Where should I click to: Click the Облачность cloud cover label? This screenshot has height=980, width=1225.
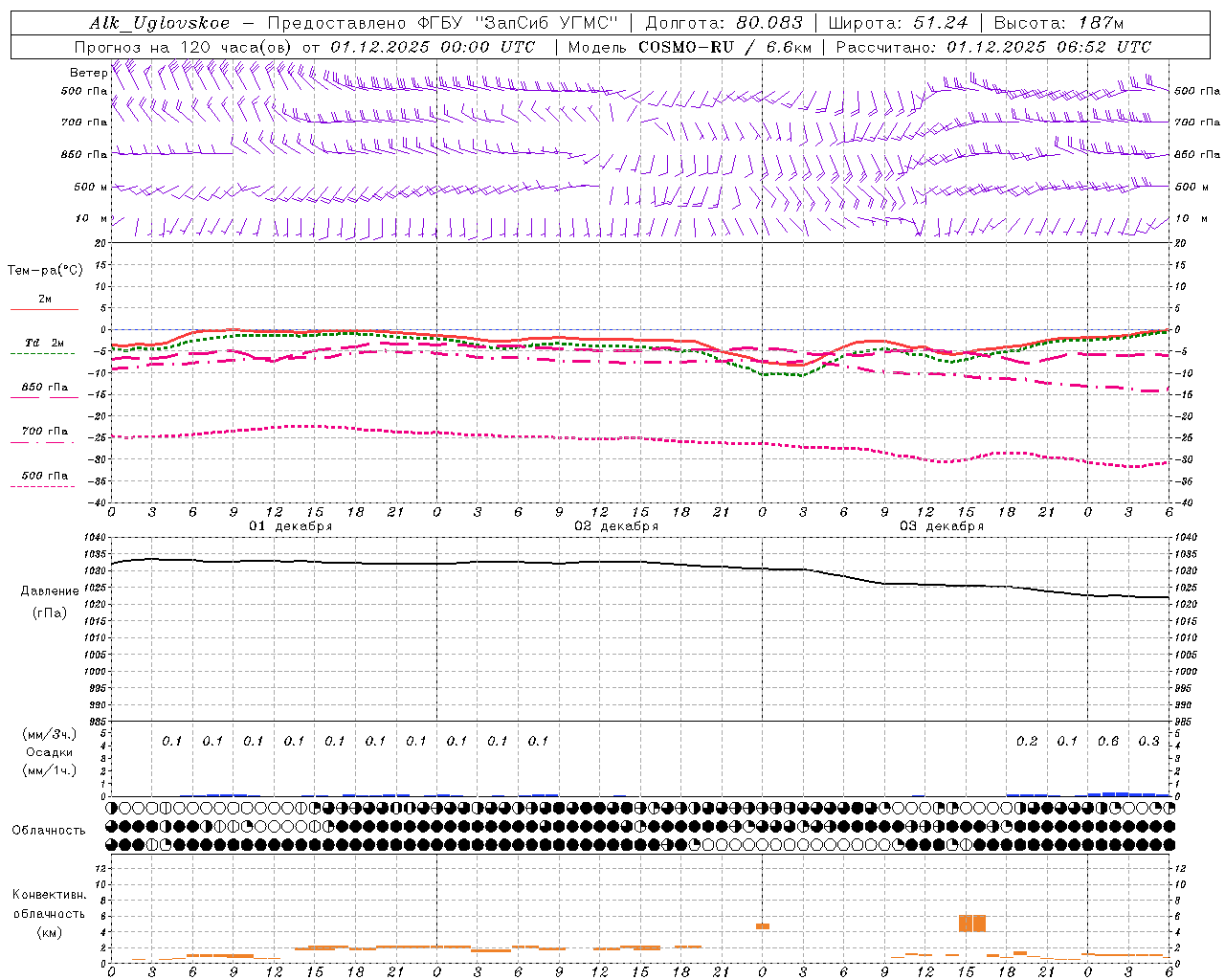pyautogui.click(x=49, y=830)
